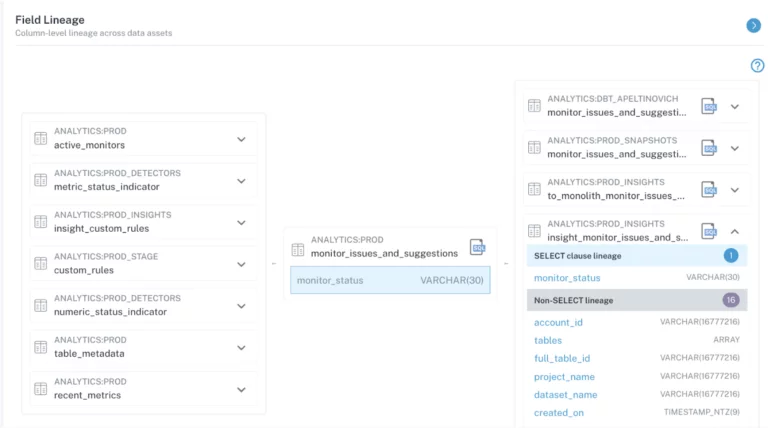Viewport: 768px width, 428px height.
Task: Click the 'ANALYTICS:PROD_STAGE' schema label
Action: click(106, 256)
